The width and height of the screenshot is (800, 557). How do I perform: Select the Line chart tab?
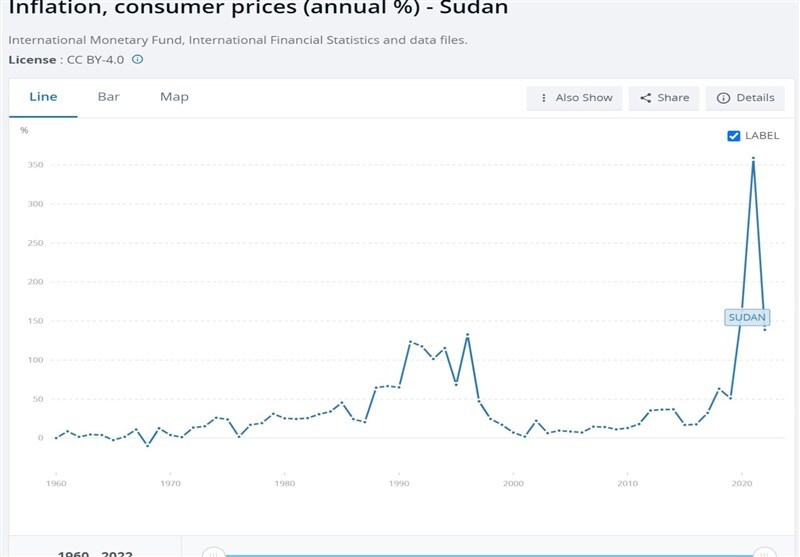pos(43,97)
